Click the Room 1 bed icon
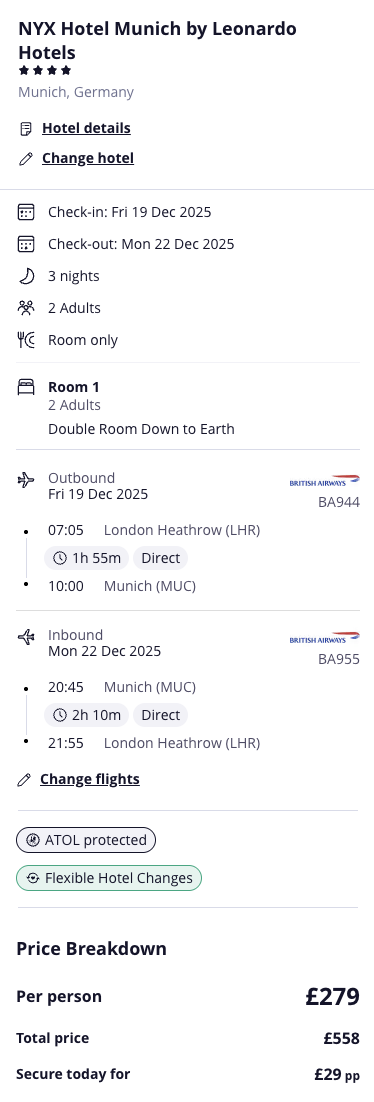The width and height of the screenshot is (374, 1102). point(26,387)
